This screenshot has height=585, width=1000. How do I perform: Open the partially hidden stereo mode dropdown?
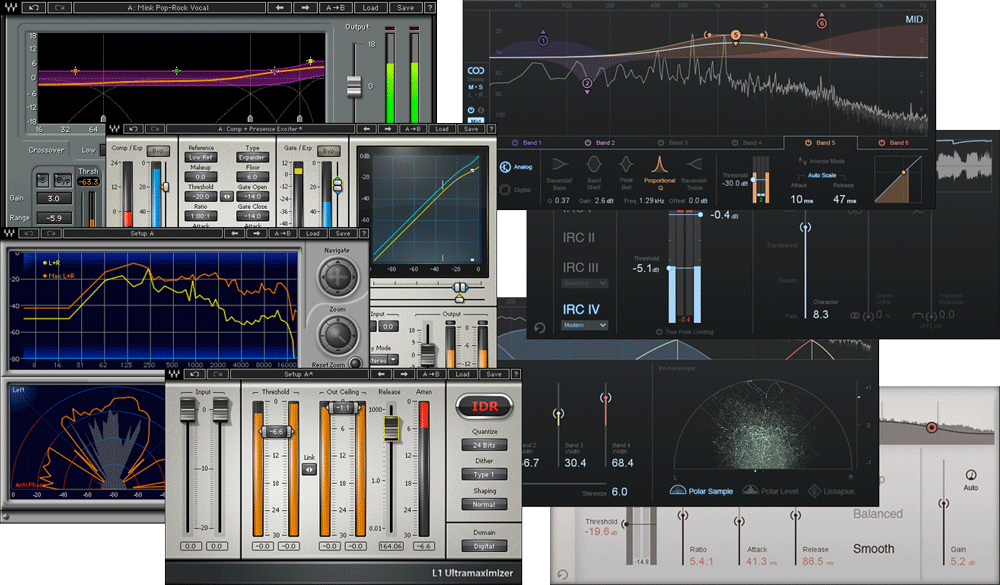point(385,360)
